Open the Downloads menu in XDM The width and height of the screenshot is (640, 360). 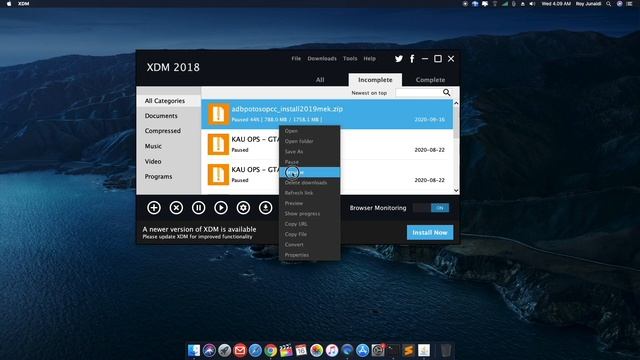coord(322,59)
